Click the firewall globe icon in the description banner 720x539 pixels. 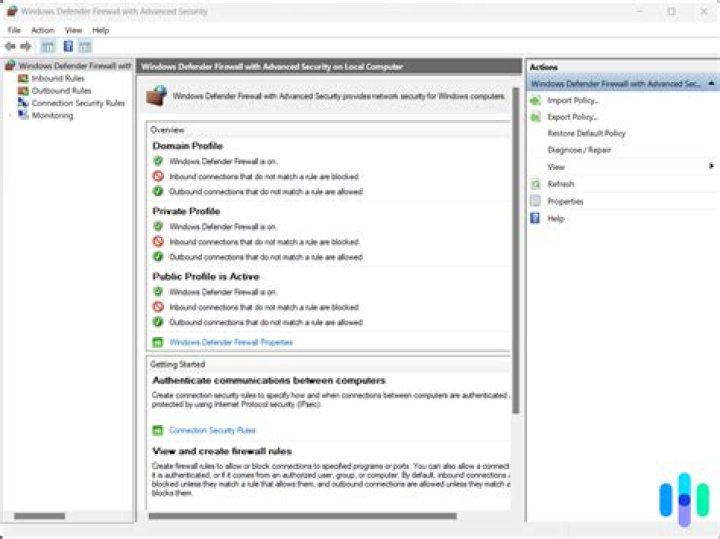(157, 95)
